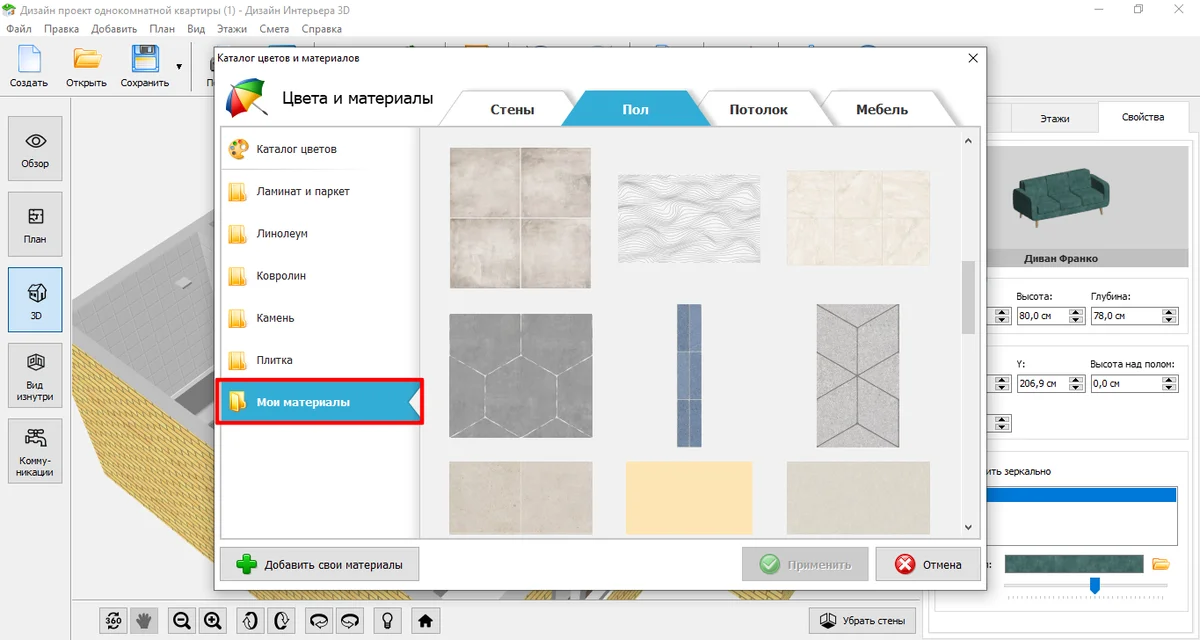Image resolution: width=1200 pixels, height=640 pixels.
Task: Click the Добавить свои материалы button
Action: pos(319,565)
